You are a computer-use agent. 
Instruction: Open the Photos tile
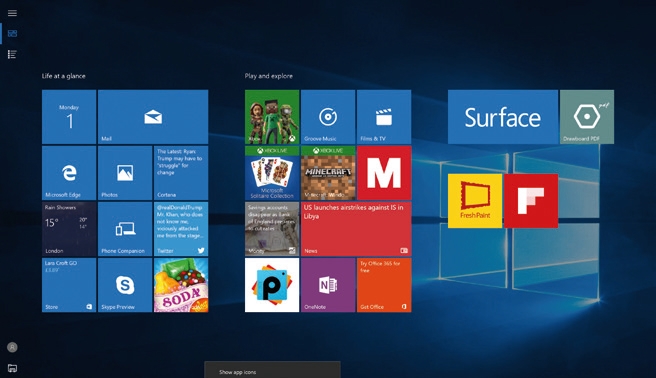coord(125,173)
